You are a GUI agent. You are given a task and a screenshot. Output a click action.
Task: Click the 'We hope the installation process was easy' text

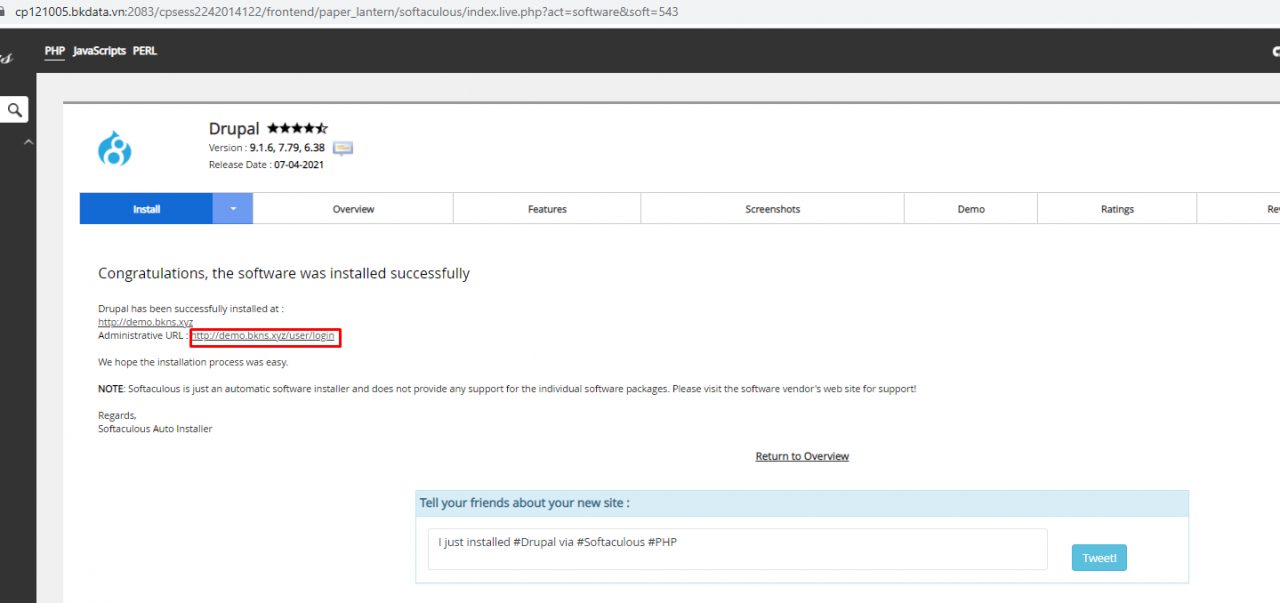click(193, 362)
